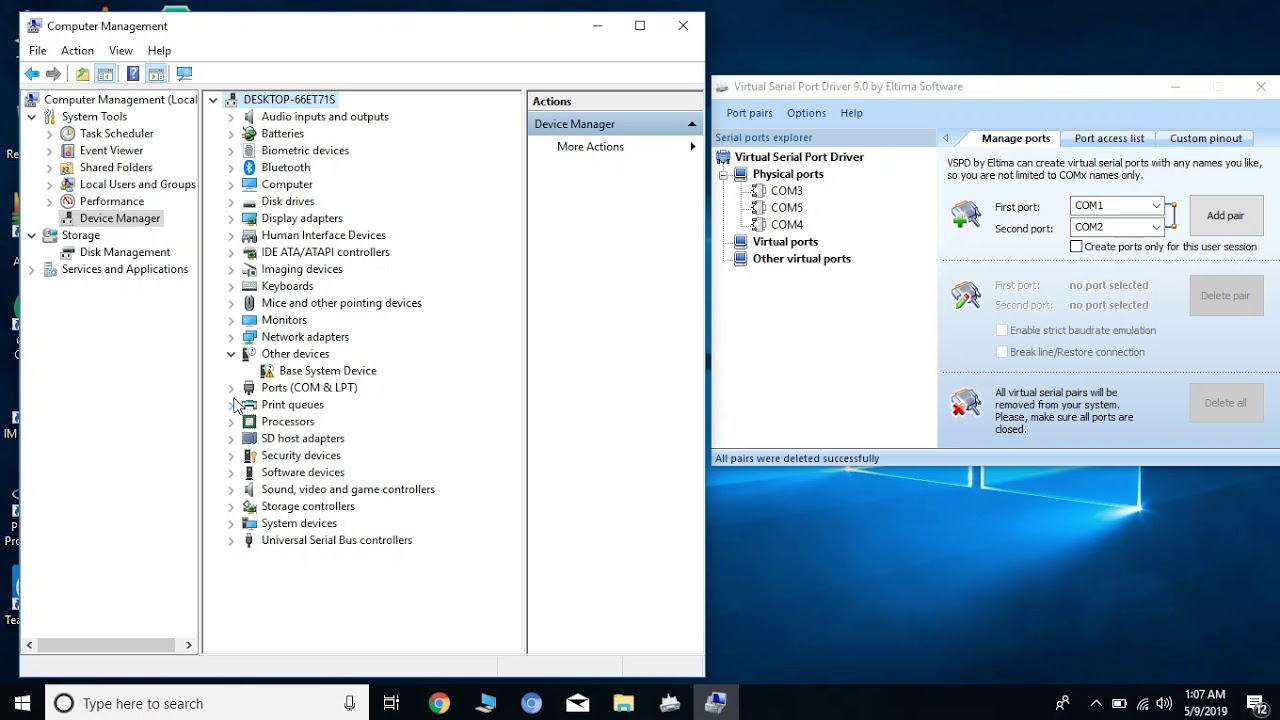
Task: Select Device Manager in the left tree
Action: pos(119,218)
